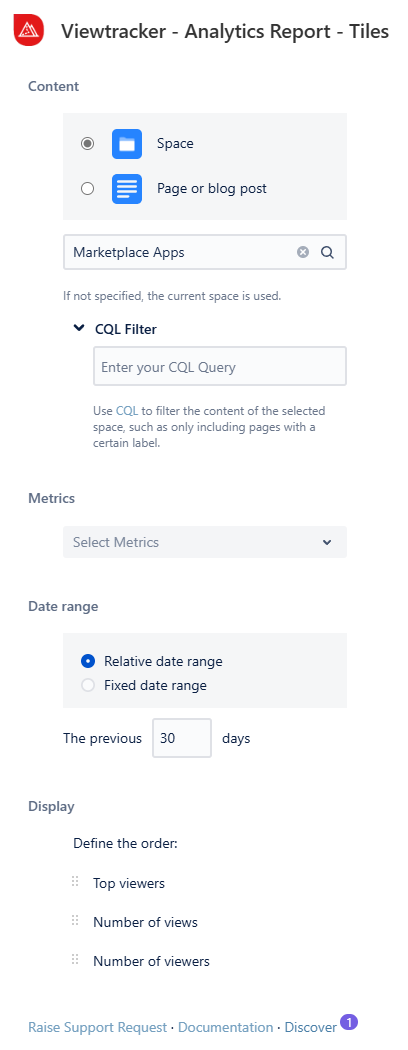Click drag handle beside Number of views
Image resolution: width=408 pixels, height=1050 pixels.
click(x=75, y=921)
